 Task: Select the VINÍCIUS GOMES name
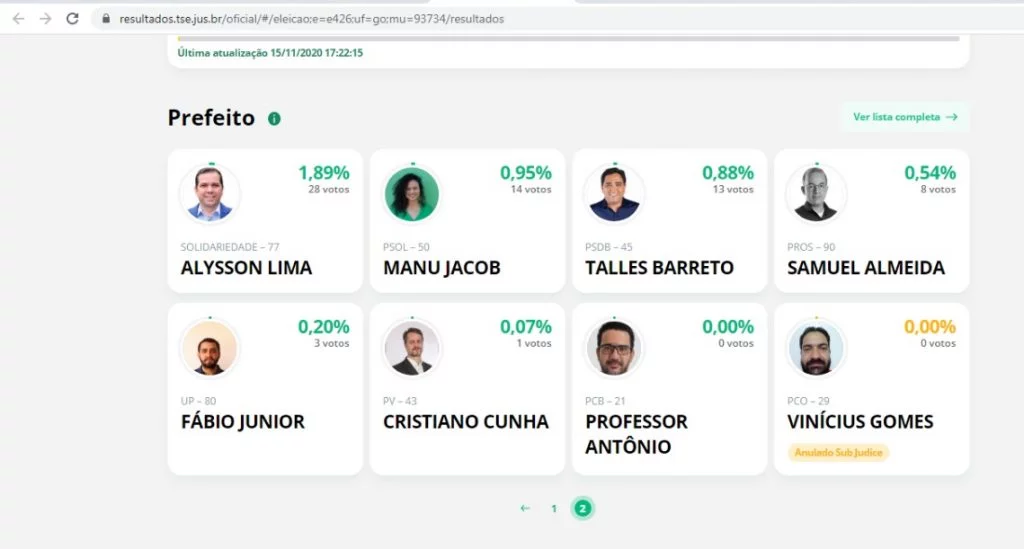click(860, 422)
